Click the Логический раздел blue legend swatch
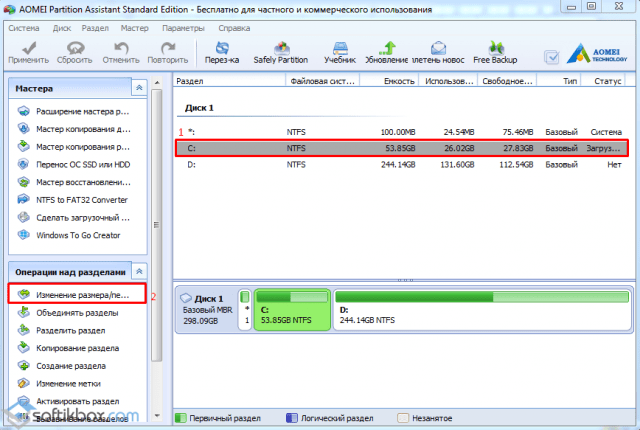 coord(291,418)
